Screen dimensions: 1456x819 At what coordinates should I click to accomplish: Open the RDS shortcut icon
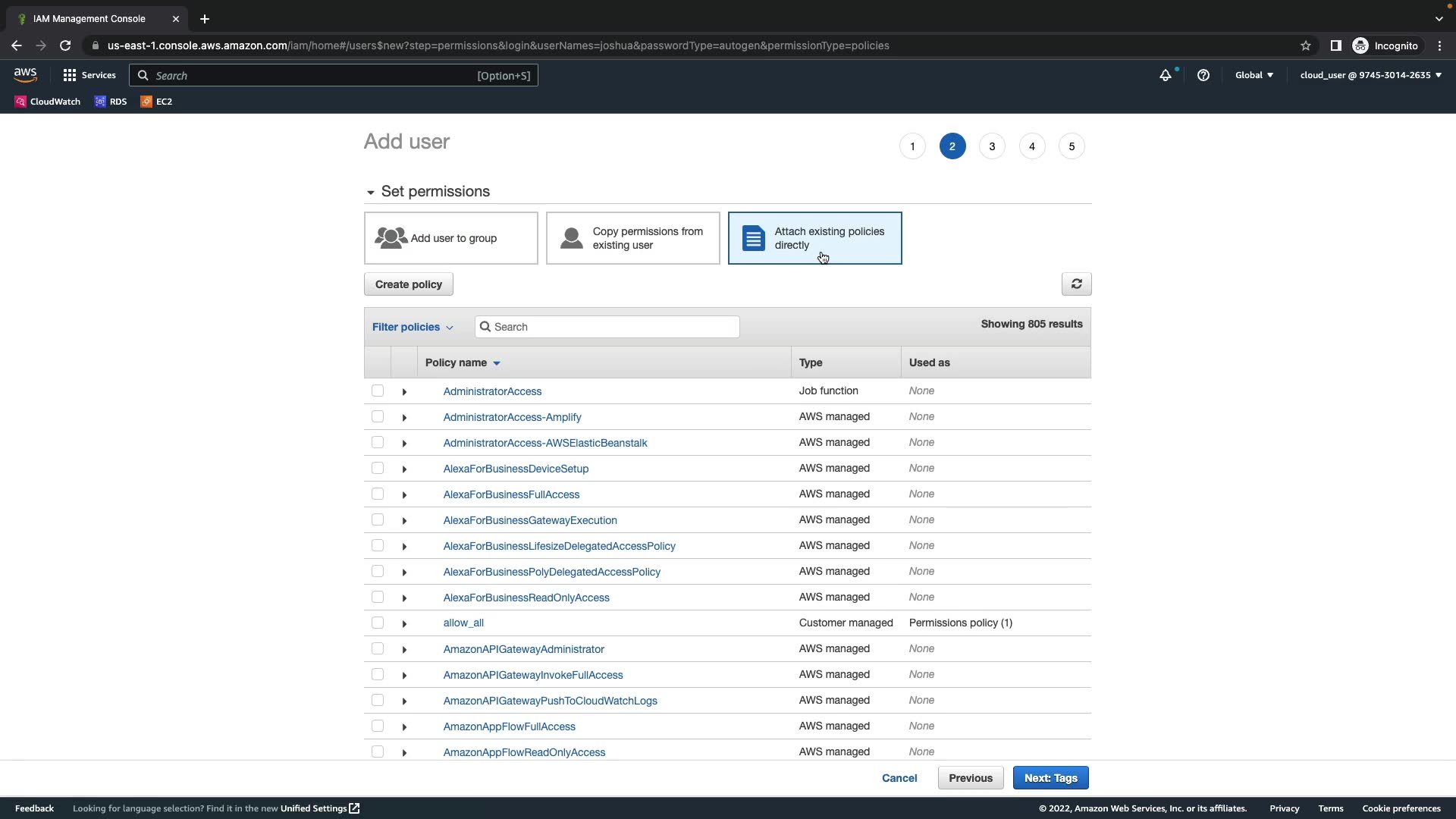(x=110, y=102)
